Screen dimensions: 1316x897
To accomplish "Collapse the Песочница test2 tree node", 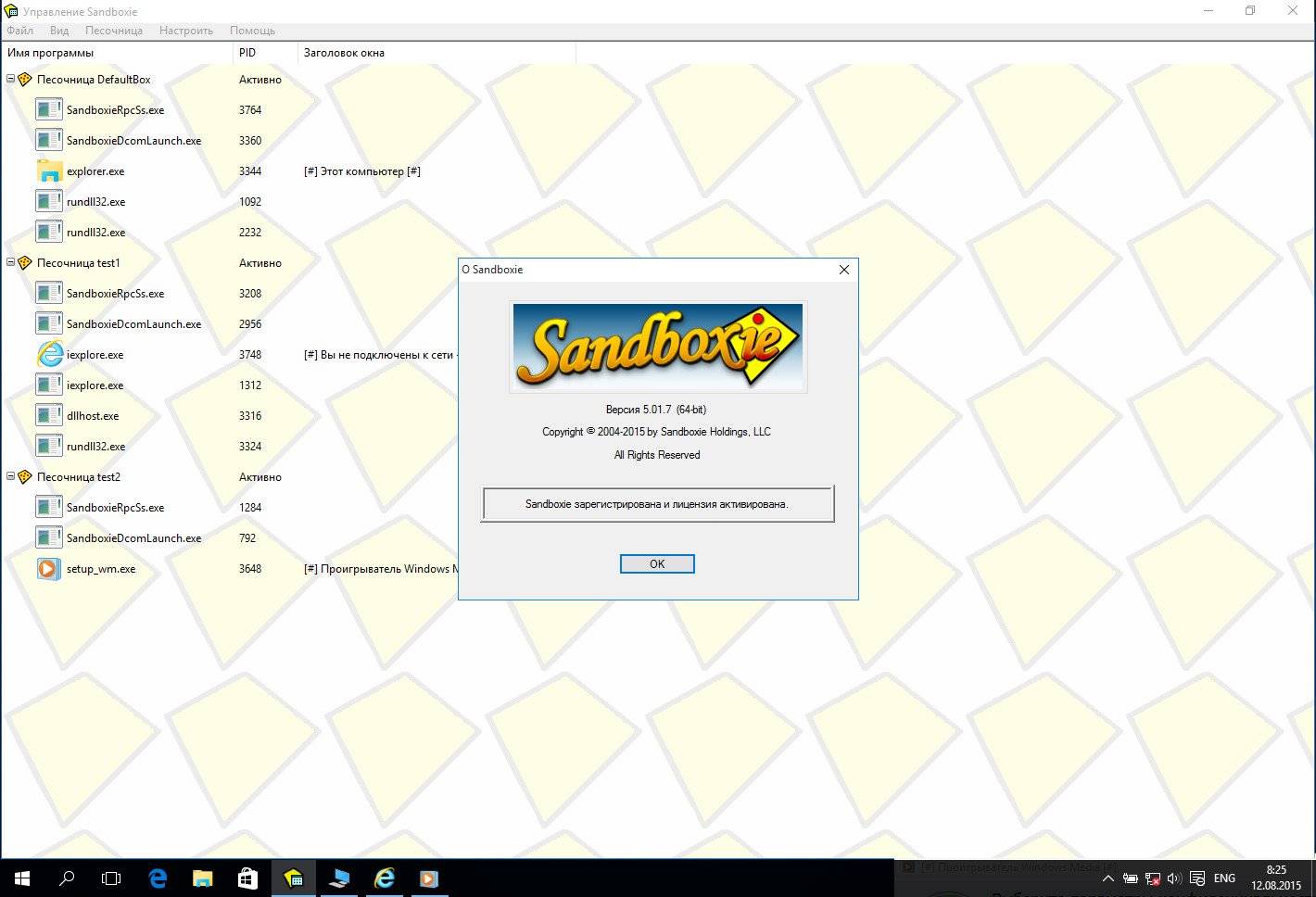I will point(10,477).
